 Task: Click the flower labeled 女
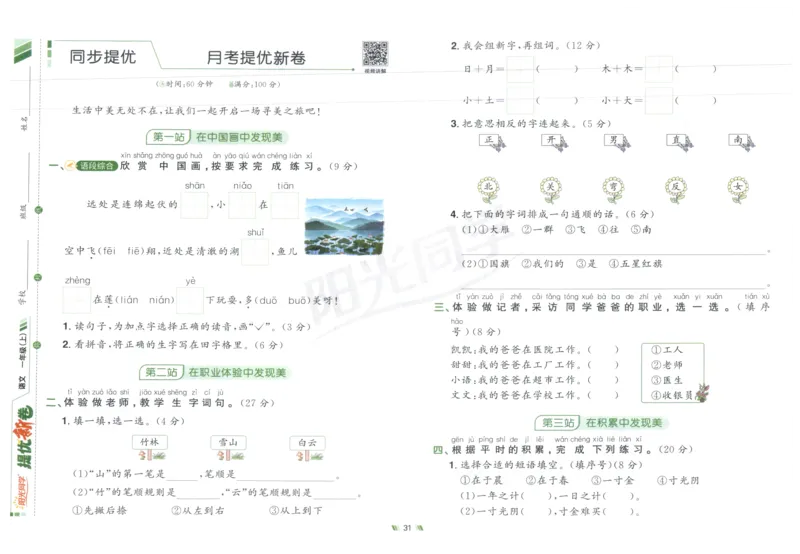[x=738, y=189]
